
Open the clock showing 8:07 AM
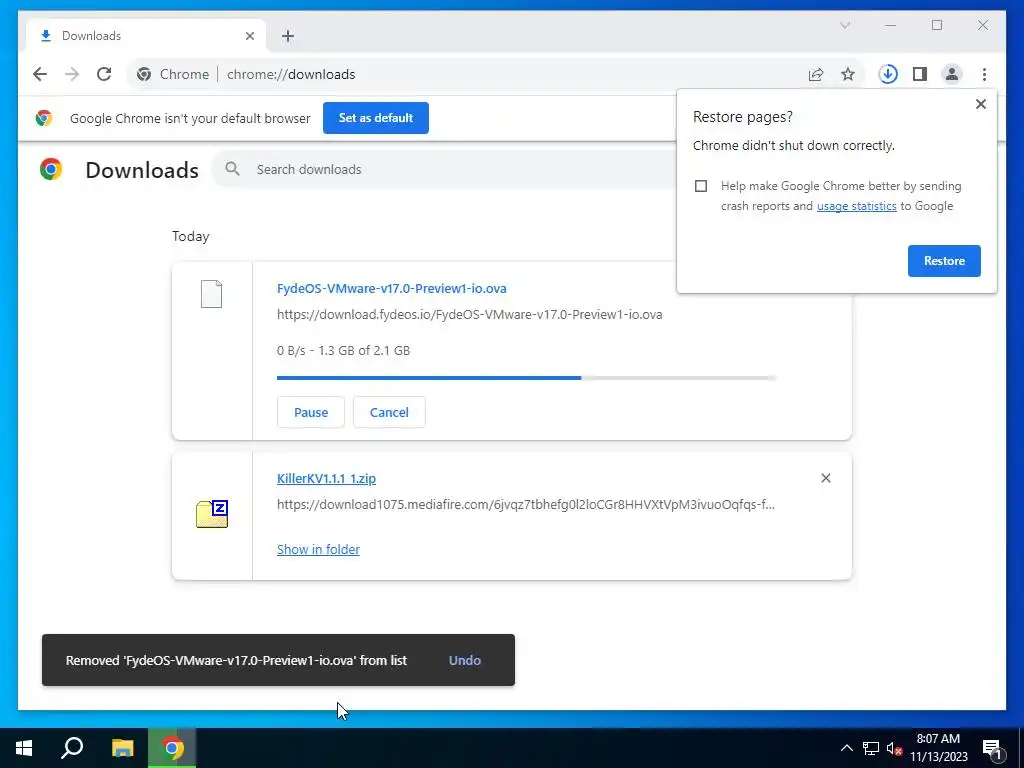938,748
